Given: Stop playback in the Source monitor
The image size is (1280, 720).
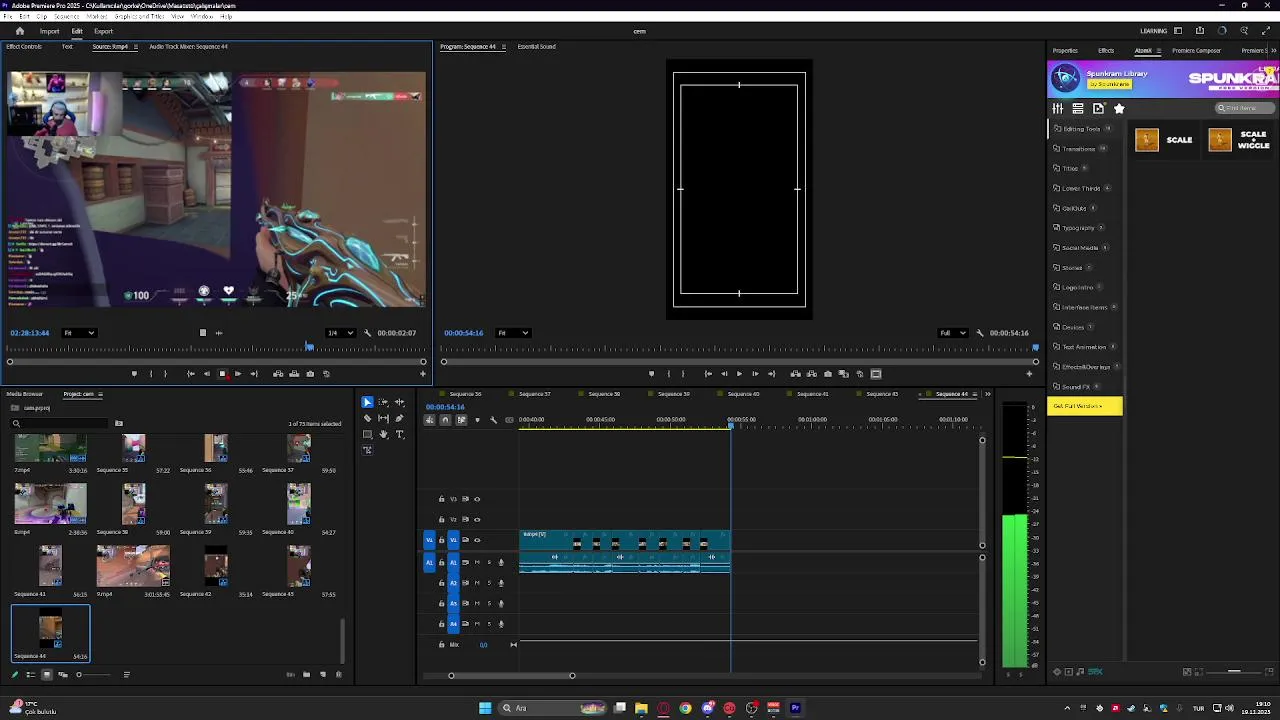Looking at the screenshot, I should (222, 374).
